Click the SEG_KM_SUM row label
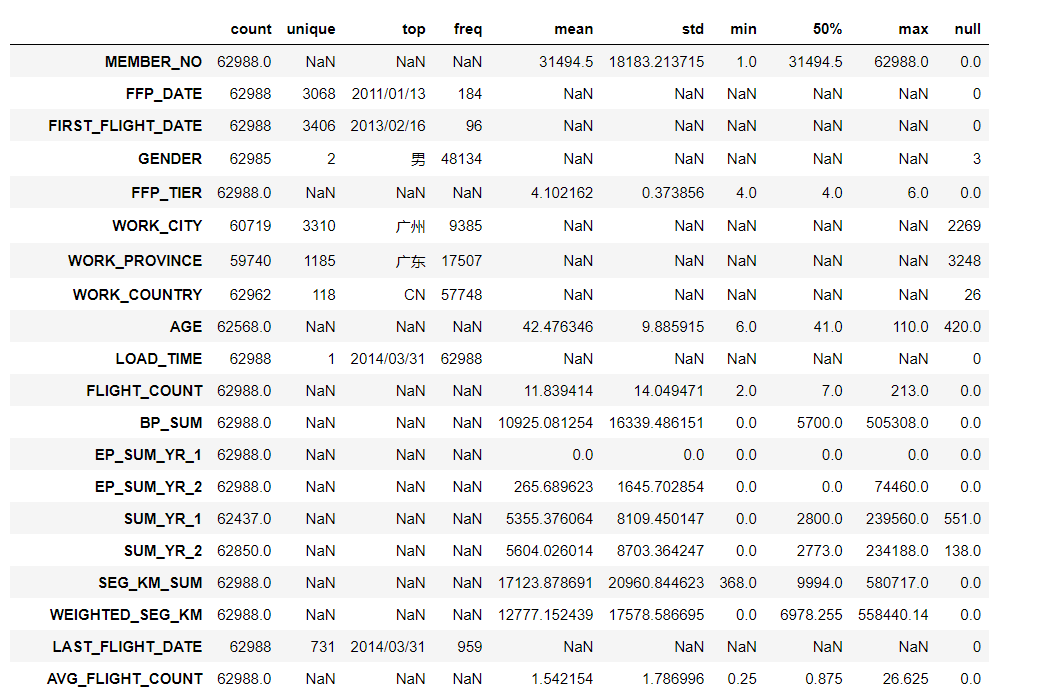The height and width of the screenshot is (691, 1048). [x=150, y=582]
